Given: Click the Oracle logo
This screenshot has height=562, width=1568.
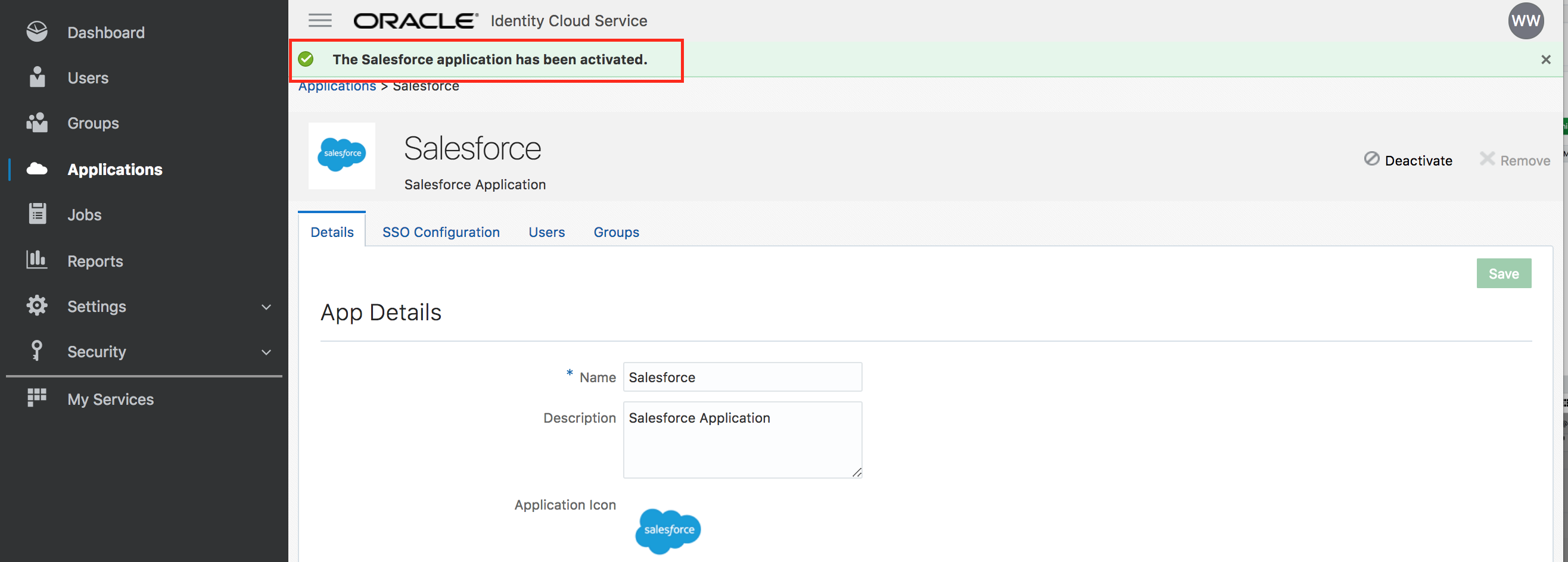Looking at the screenshot, I should (x=416, y=21).
